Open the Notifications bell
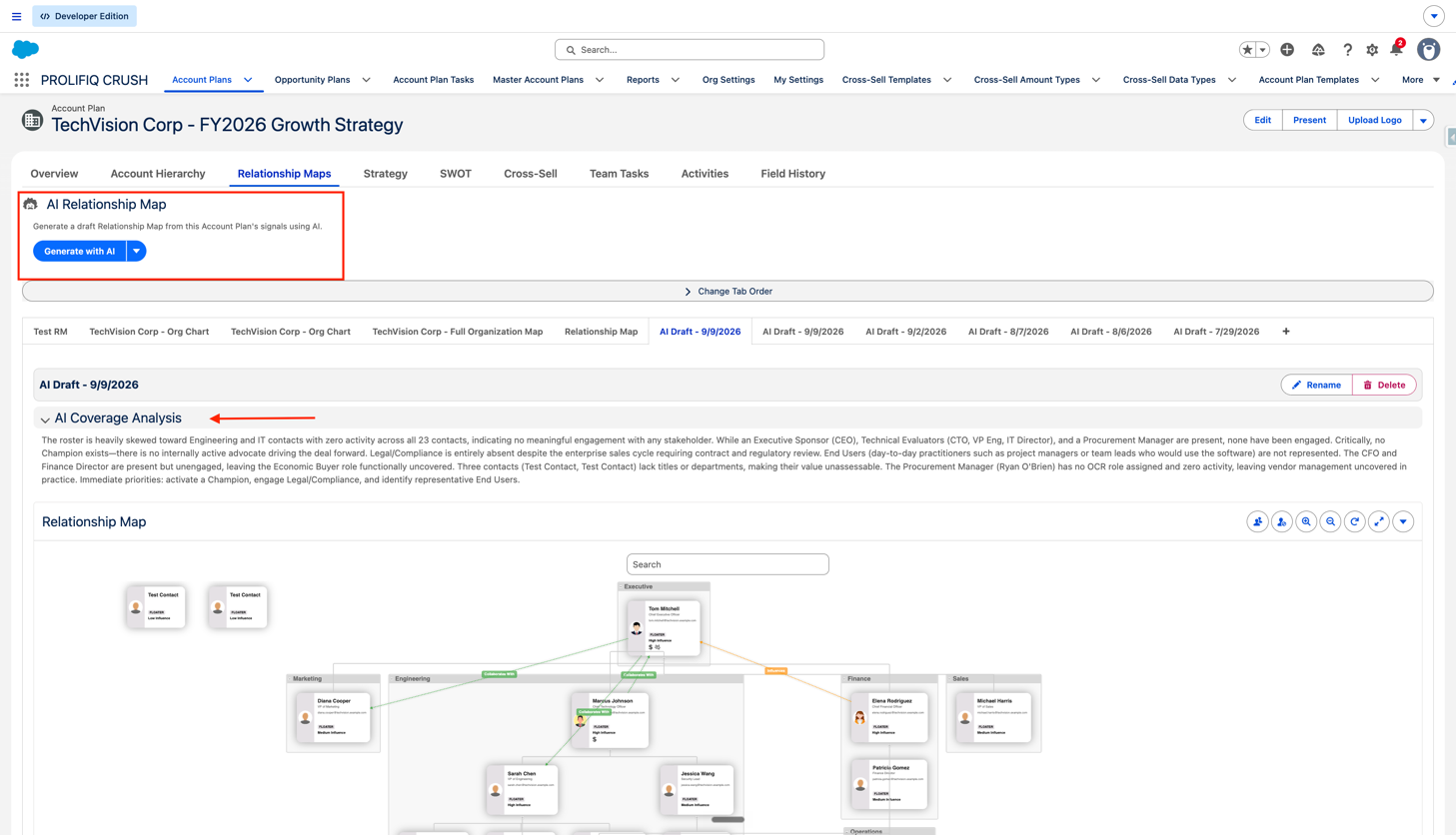This screenshot has height=835, width=1456. pyautogui.click(x=1396, y=50)
